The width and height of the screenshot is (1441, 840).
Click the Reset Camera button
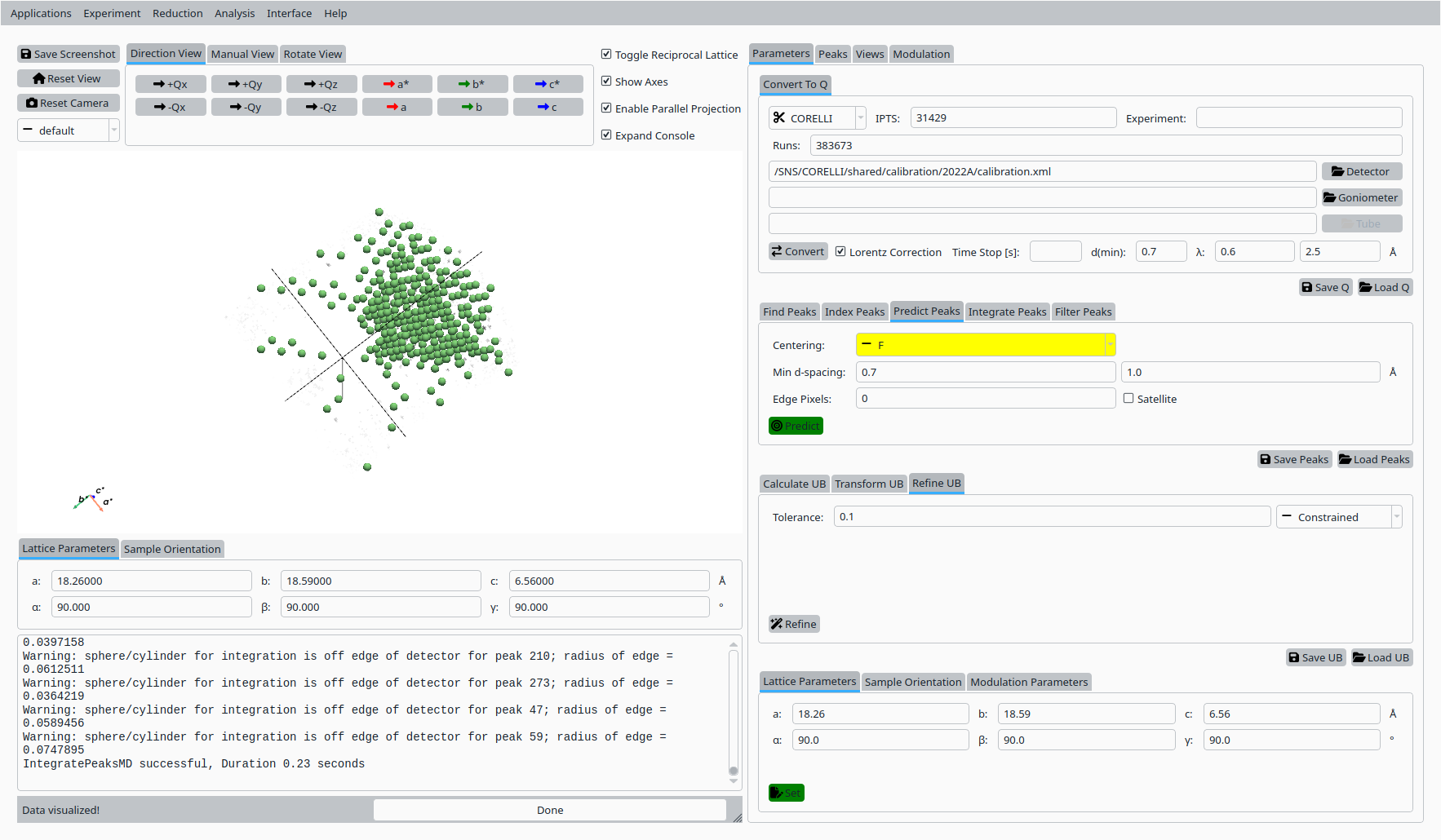pos(69,103)
